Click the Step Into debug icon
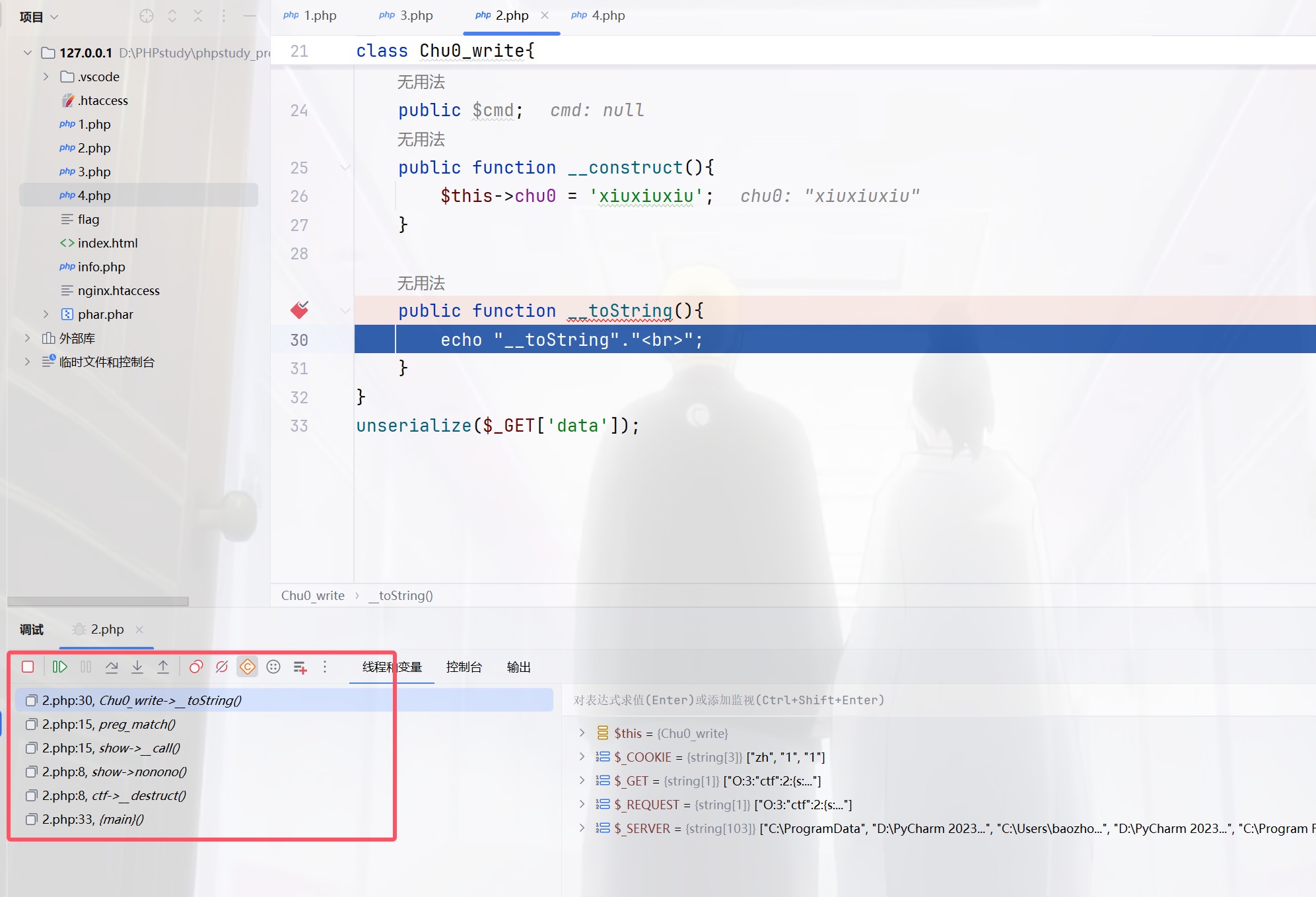This screenshot has height=897, width=1316. pyautogui.click(x=137, y=667)
